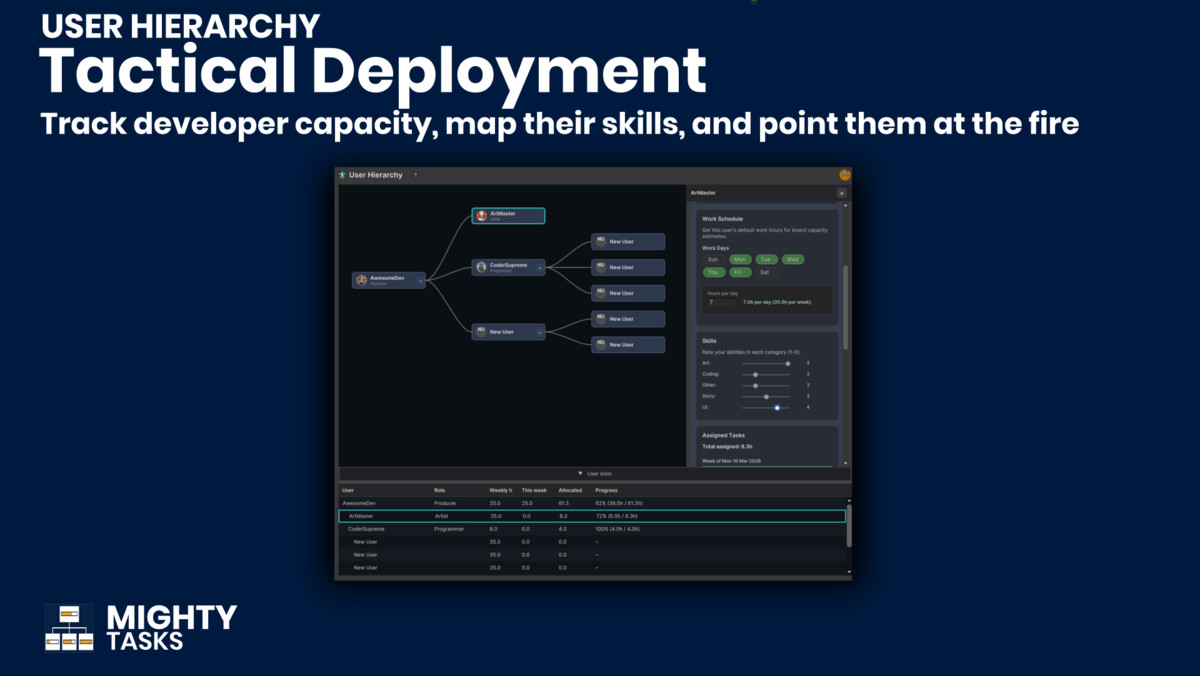
Task: Click the 61.3 allocated cell
Action: click(x=564, y=503)
